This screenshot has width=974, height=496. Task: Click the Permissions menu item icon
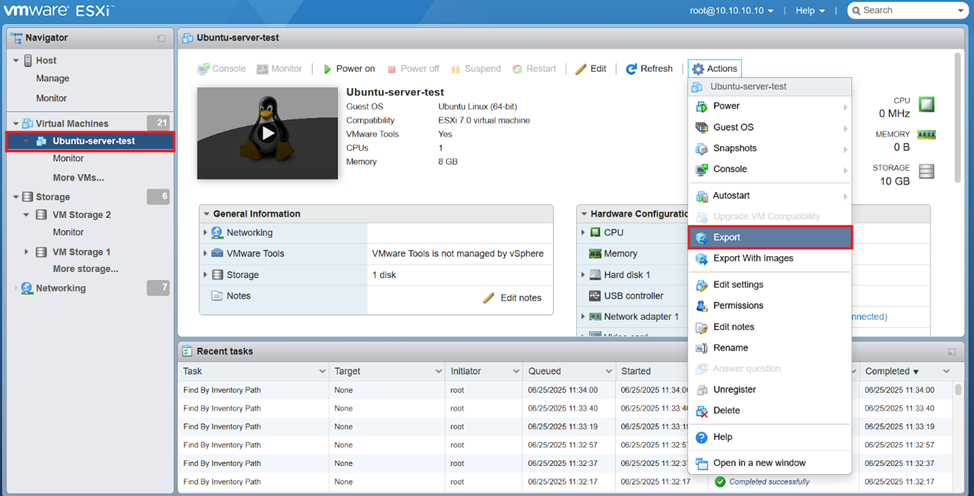[701, 306]
